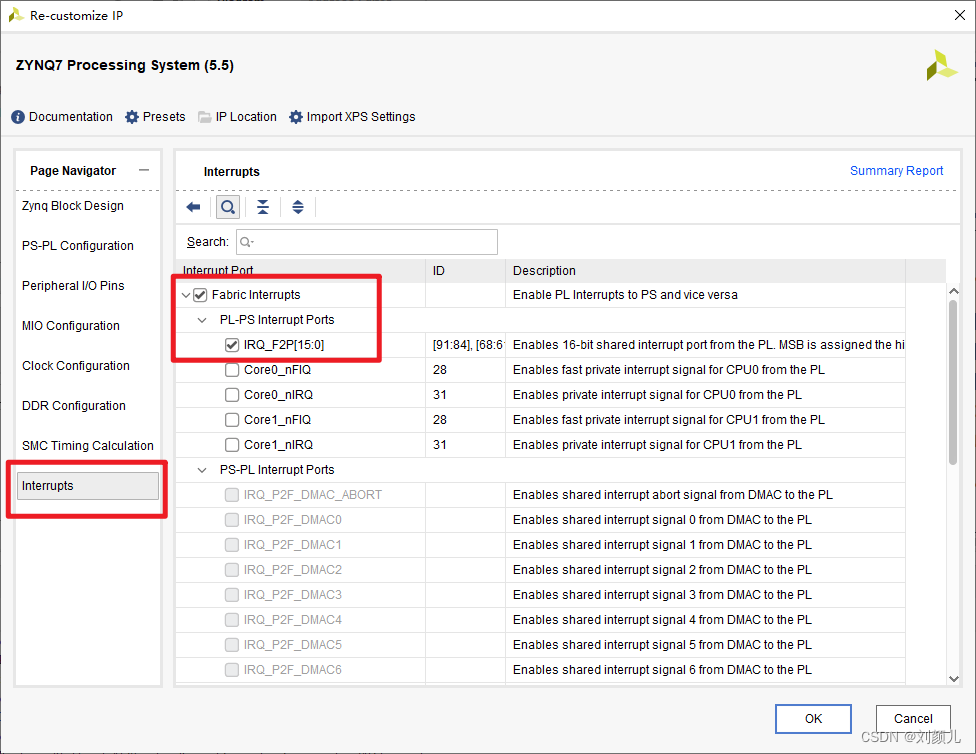The height and width of the screenshot is (754, 976).
Task: Open Peripheral I/O Pins page
Action: tap(73, 286)
